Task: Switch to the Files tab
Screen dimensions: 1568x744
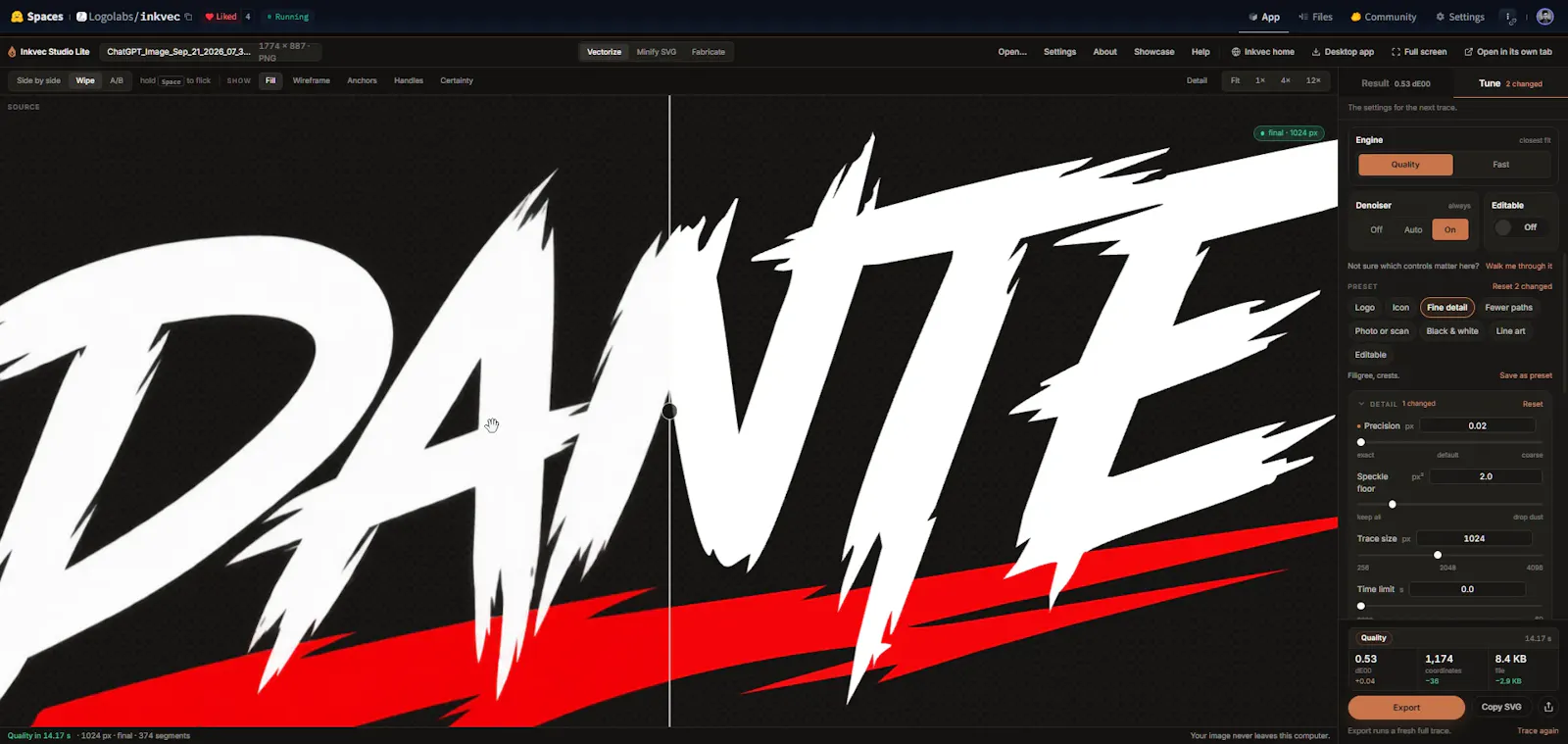Action: point(1315,17)
